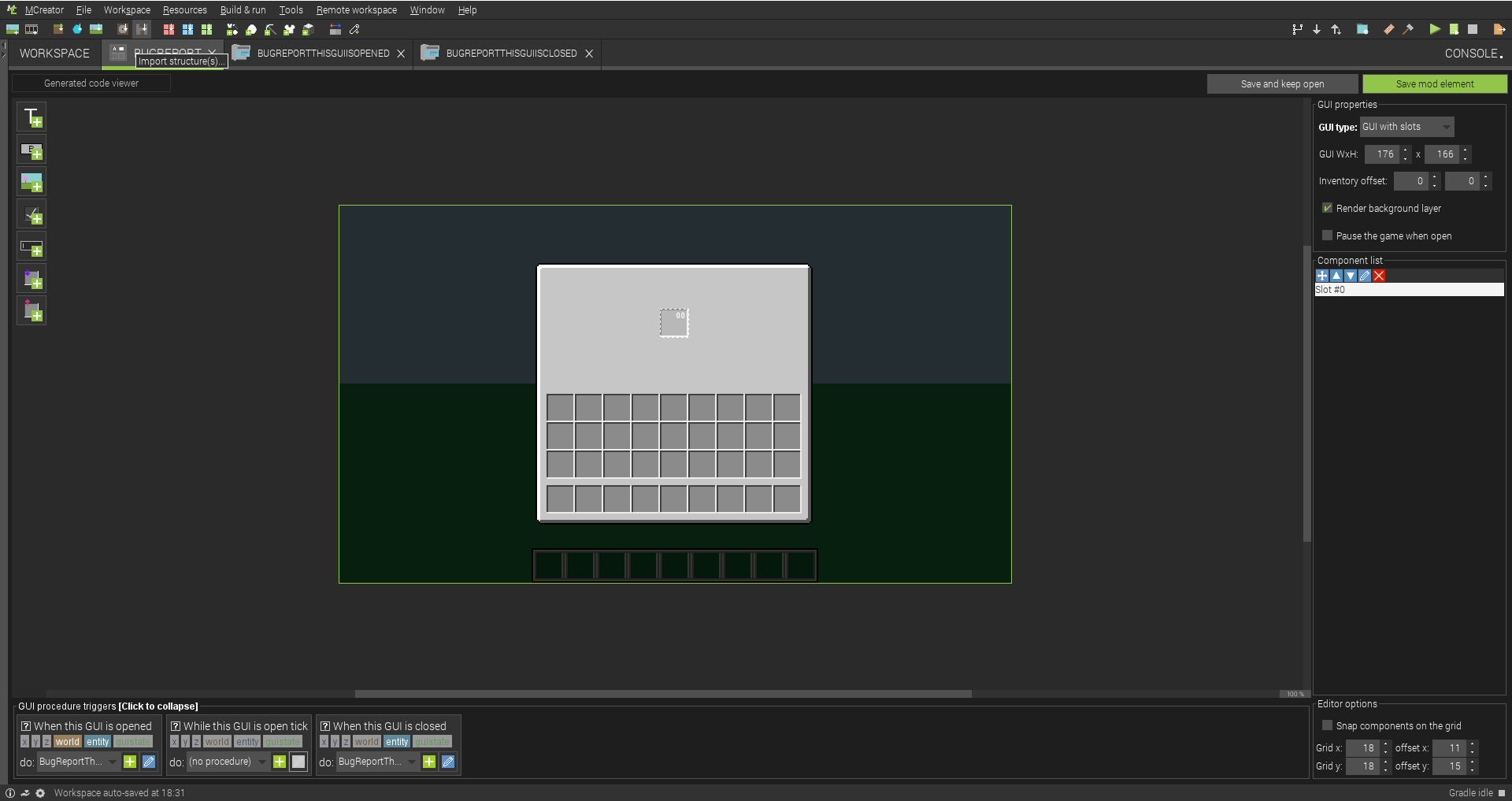Viewport: 1512px width, 801px height.
Task: Enable Pause the game when open
Action: coord(1328,235)
